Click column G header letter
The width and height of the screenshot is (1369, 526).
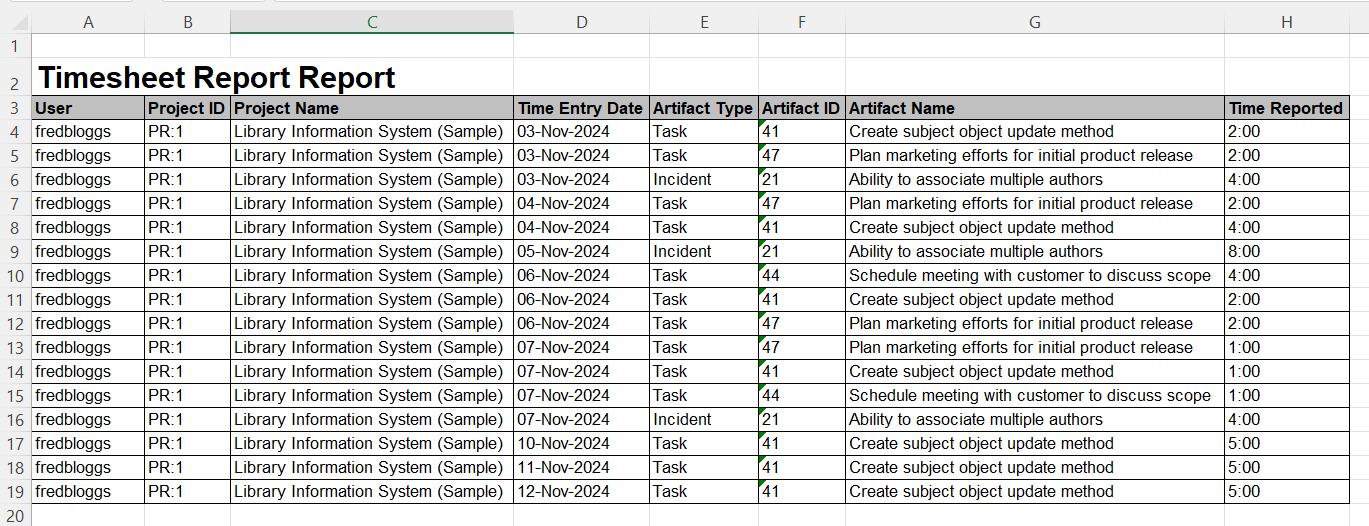(x=1034, y=22)
